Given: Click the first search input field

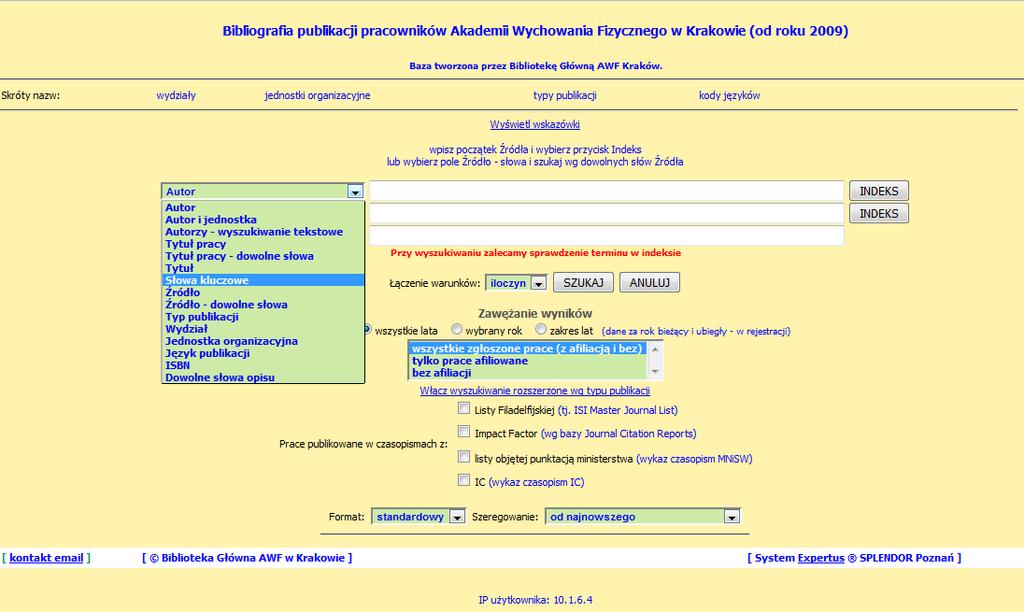Looking at the screenshot, I should [x=607, y=191].
